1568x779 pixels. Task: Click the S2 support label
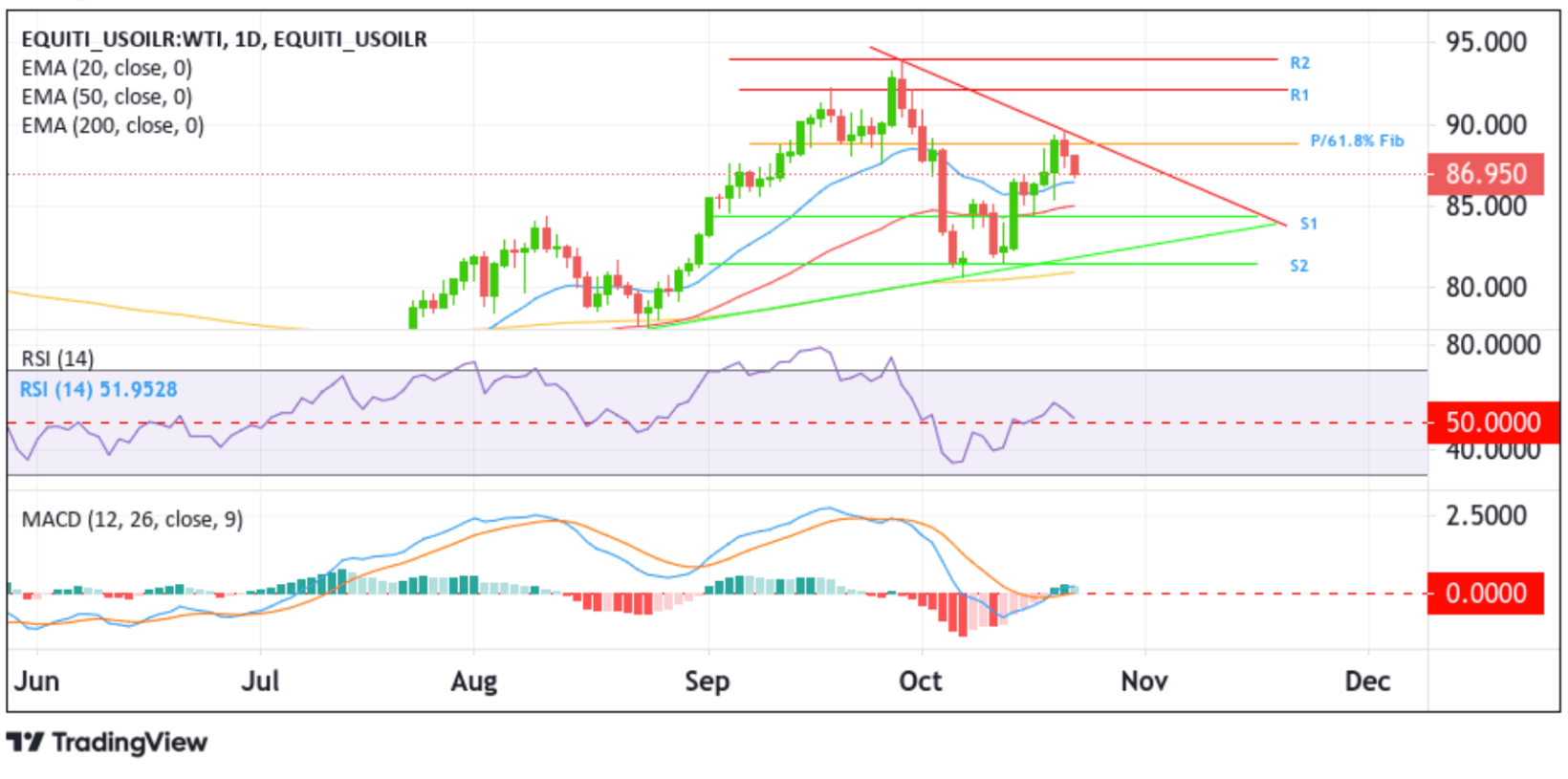click(1298, 266)
